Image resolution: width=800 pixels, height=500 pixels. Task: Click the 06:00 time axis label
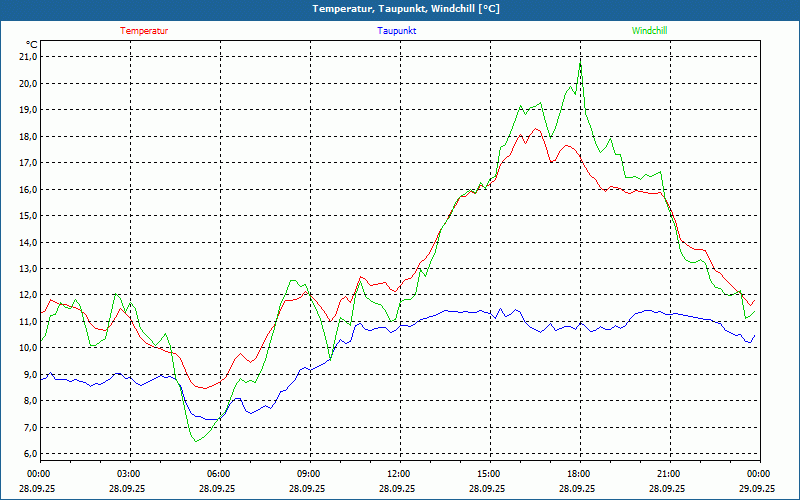point(219,474)
